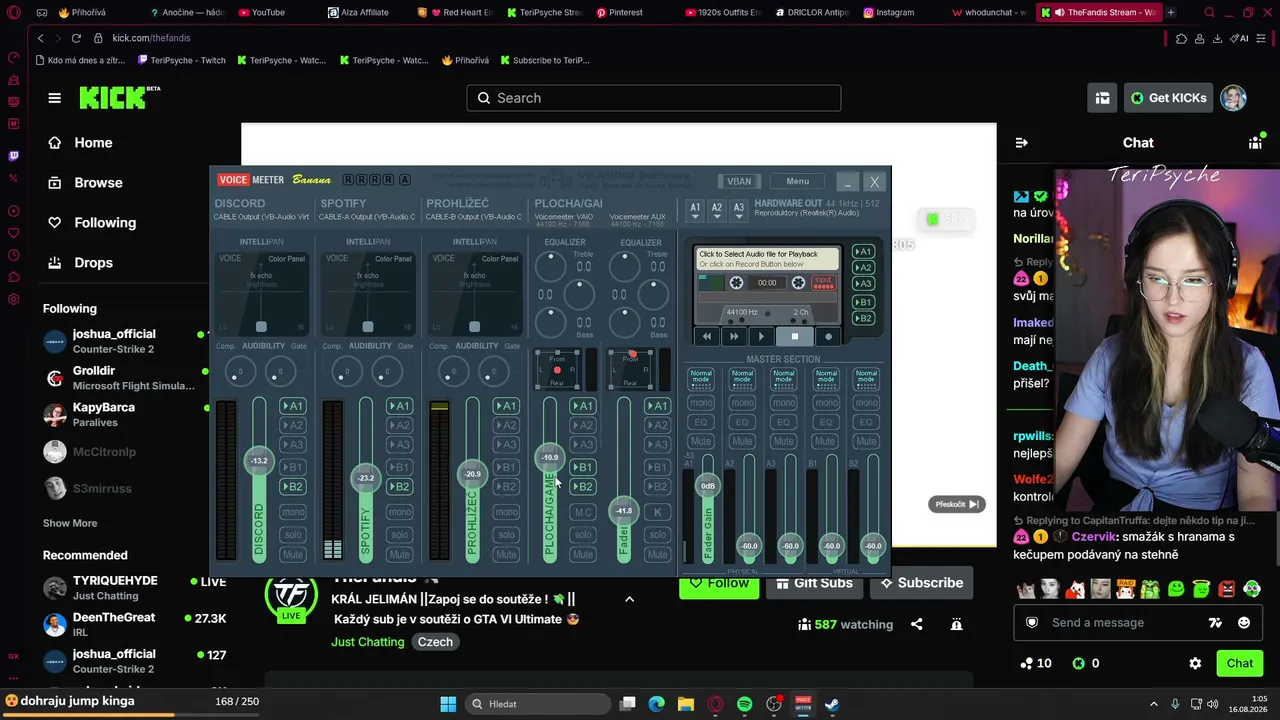Toggle B1 routing on the PLOCHA/GAME strip
The width and height of the screenshot is (1280, 720).
tap(582, 467)
